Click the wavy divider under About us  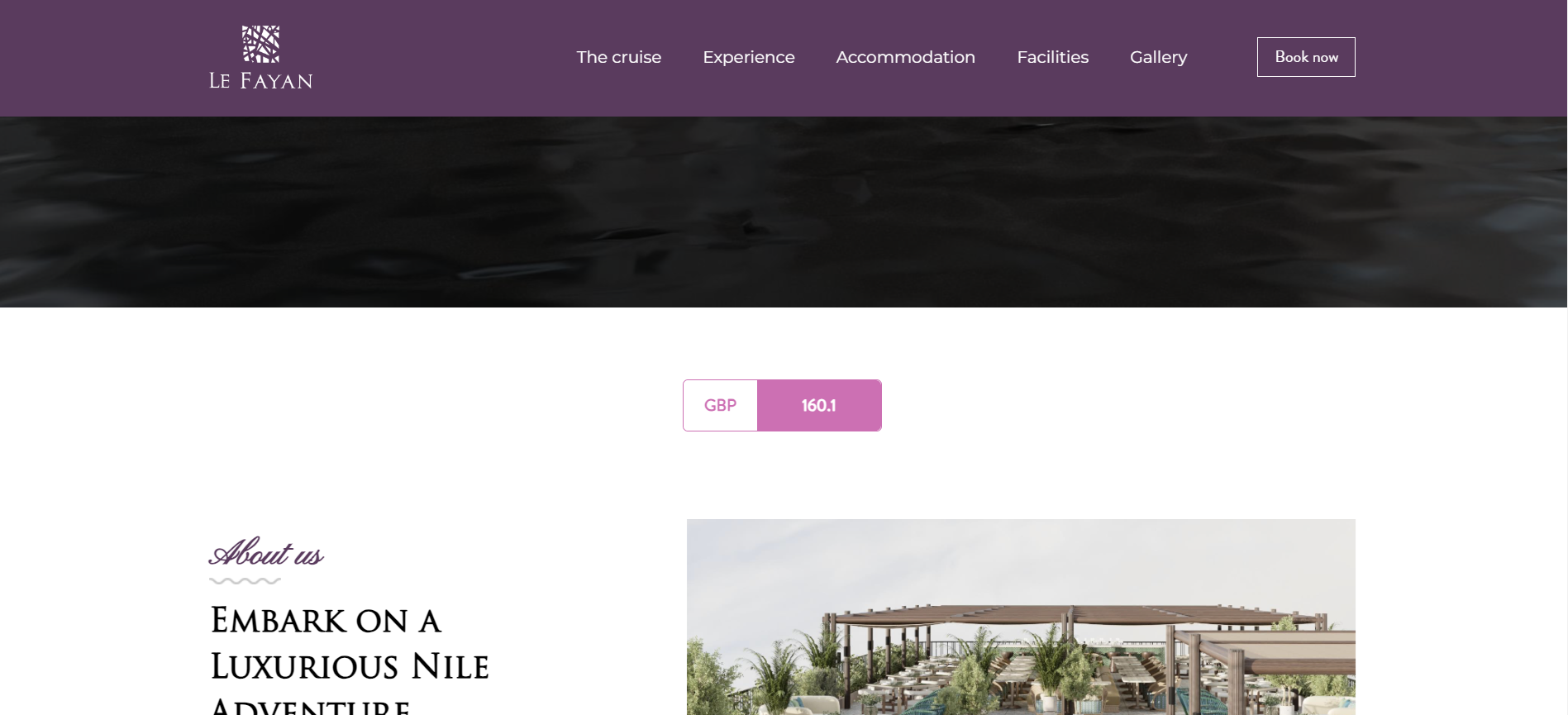245,581
